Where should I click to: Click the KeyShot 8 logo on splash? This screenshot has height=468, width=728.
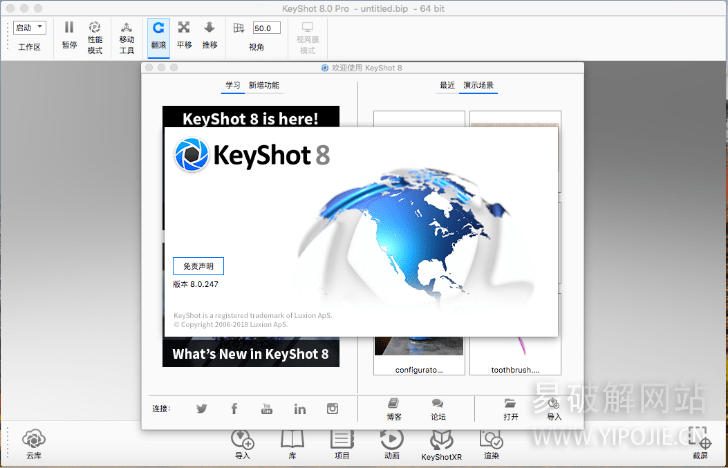pos(252,155)
